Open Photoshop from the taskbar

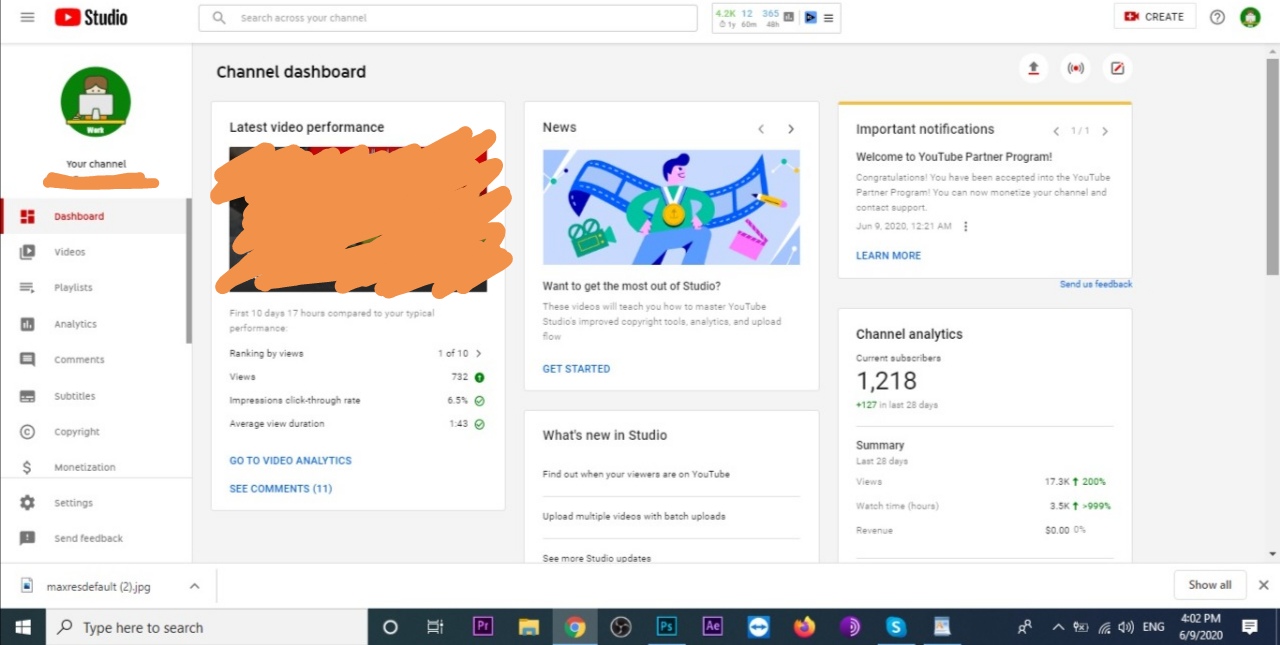(667, 627)
